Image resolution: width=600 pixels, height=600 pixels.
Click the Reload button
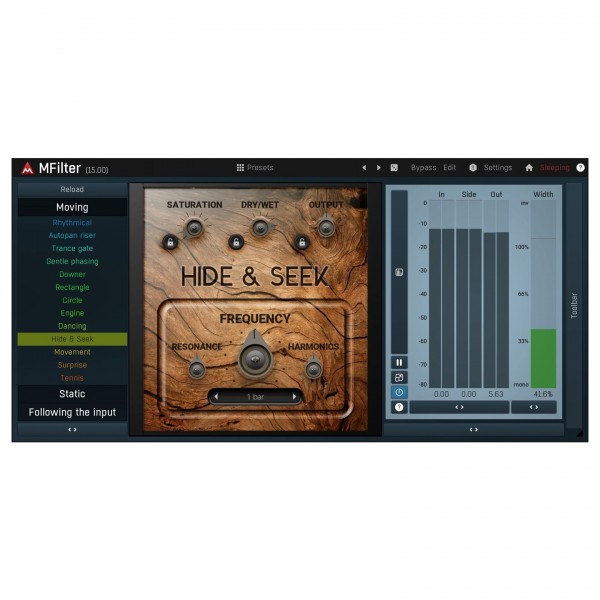[72, 189]
